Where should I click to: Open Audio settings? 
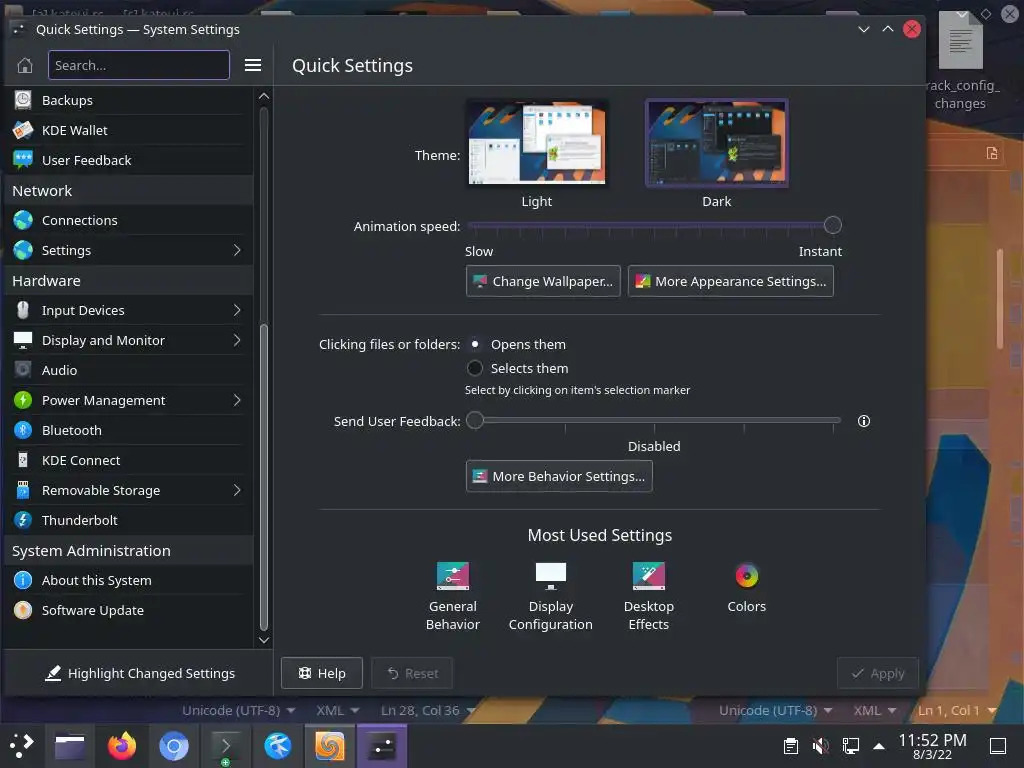pyautogui.click(x=128, y=370)
